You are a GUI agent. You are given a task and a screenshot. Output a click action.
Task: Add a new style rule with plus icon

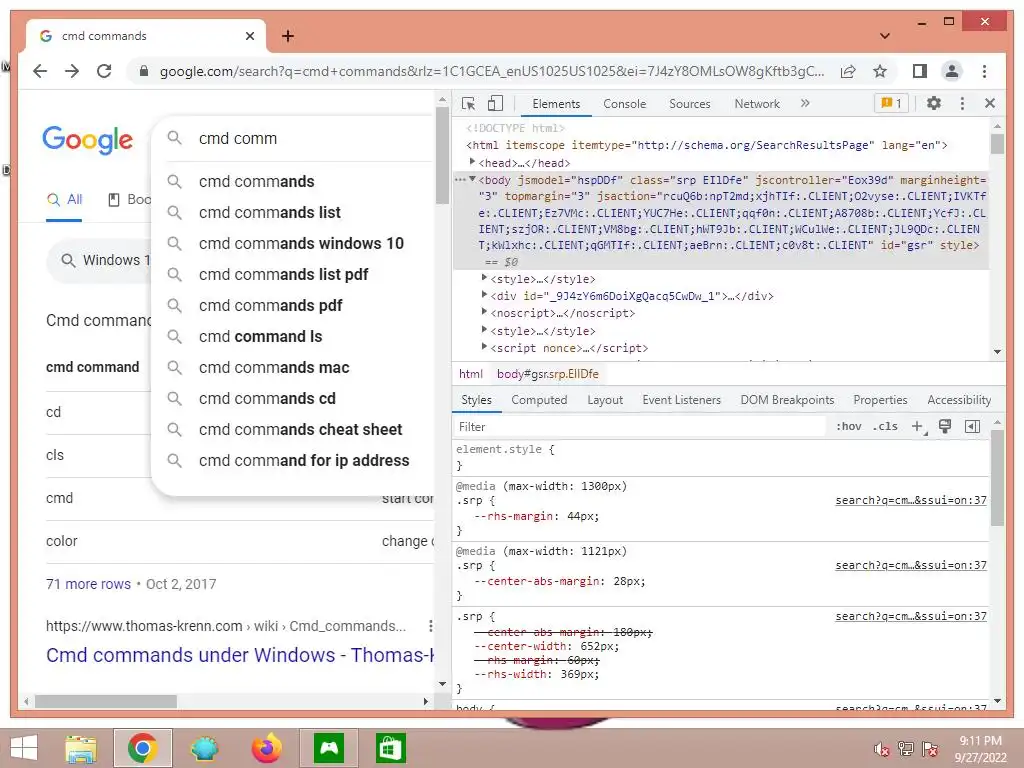click(918, 426)
